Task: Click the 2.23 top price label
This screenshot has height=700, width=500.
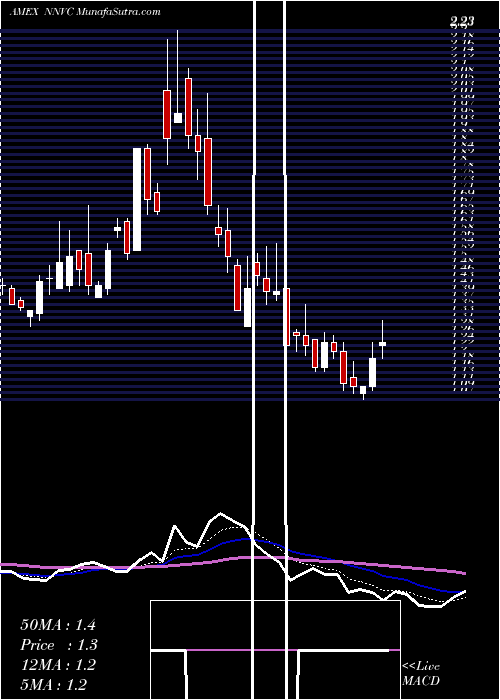Action: pos(462,21)
